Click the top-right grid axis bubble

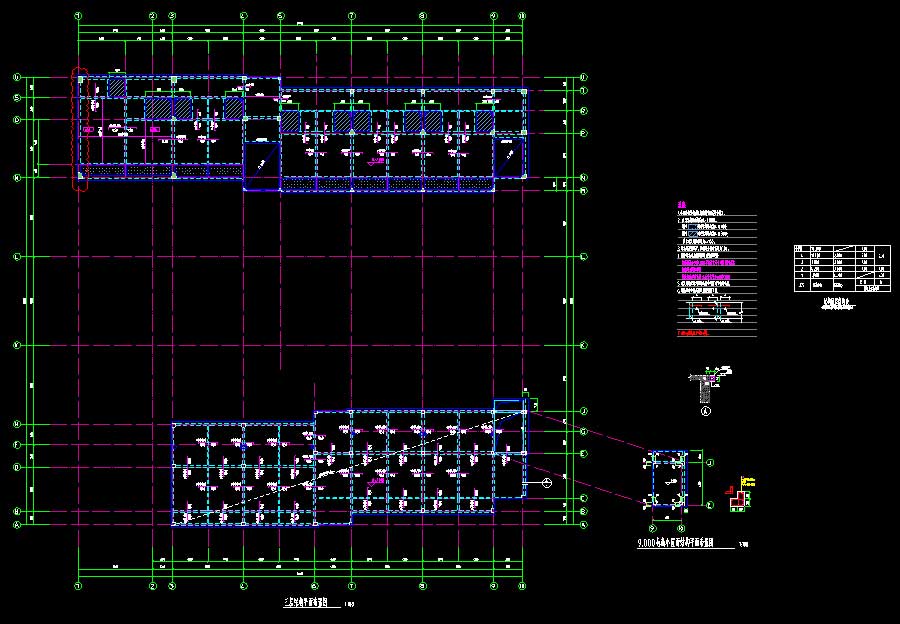(x=523, y=16)
